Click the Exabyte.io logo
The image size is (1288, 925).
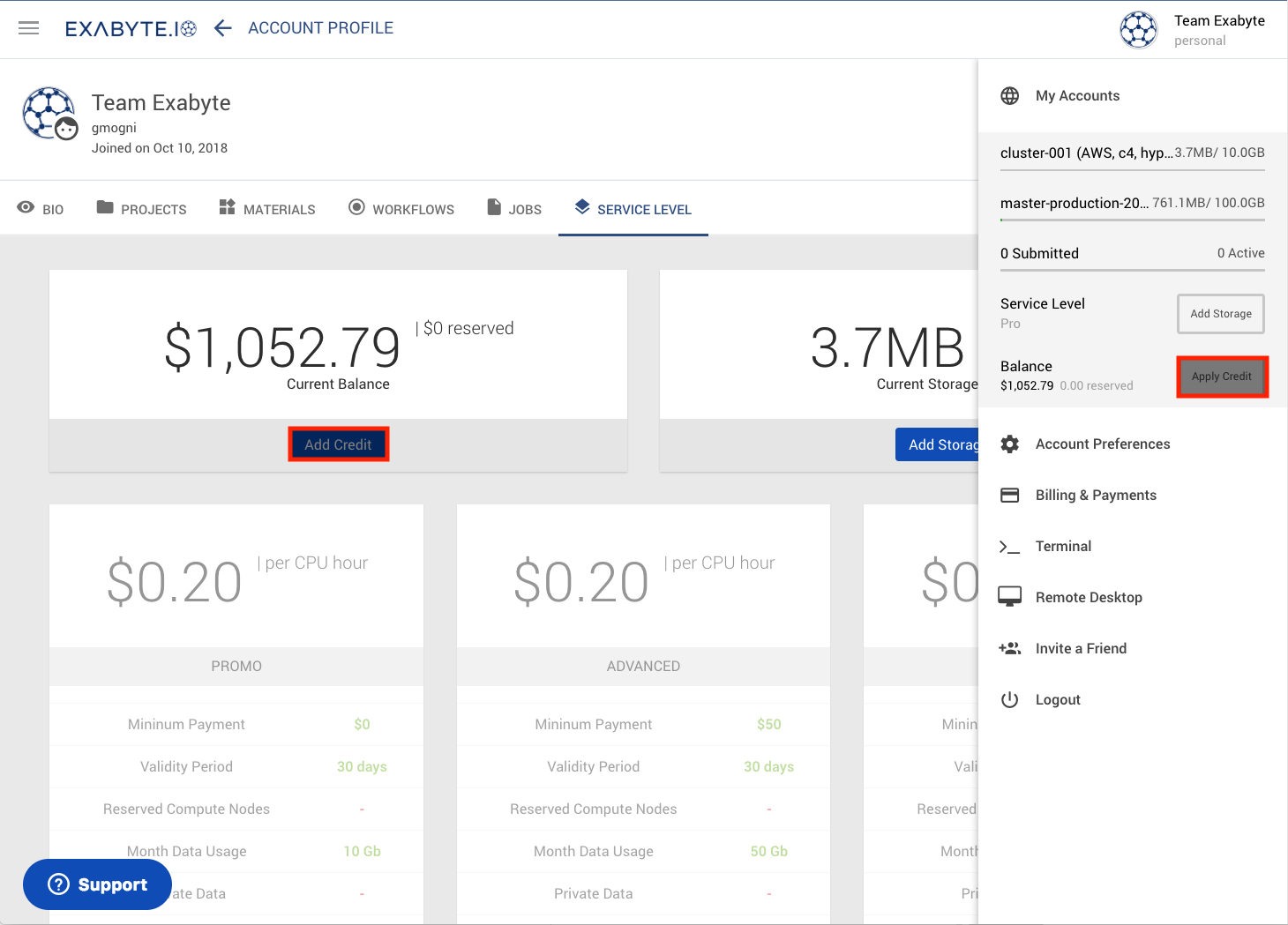tap(131, 28)
